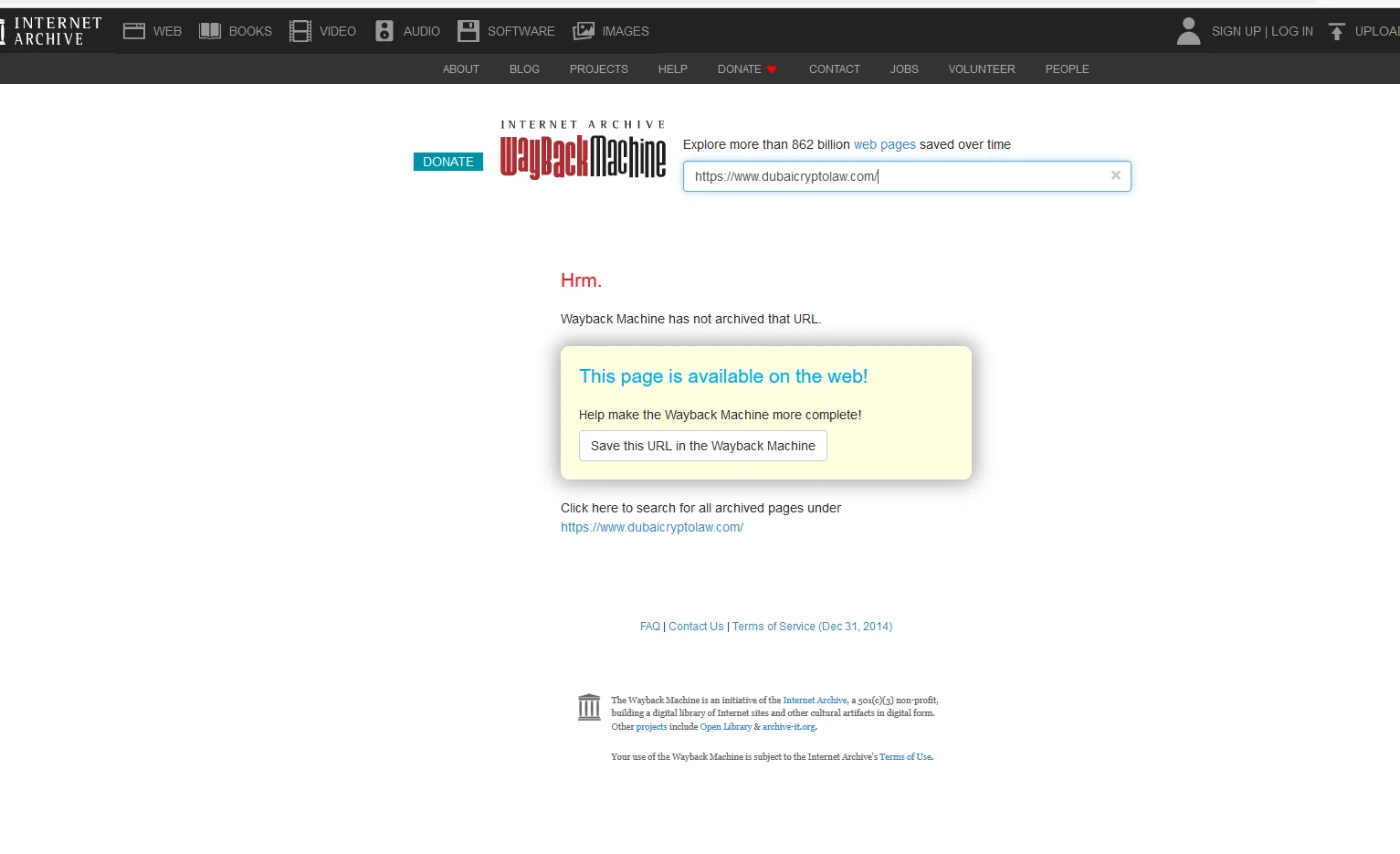Open the CONTACT page

pyautogui.click(x=835, y=69)
